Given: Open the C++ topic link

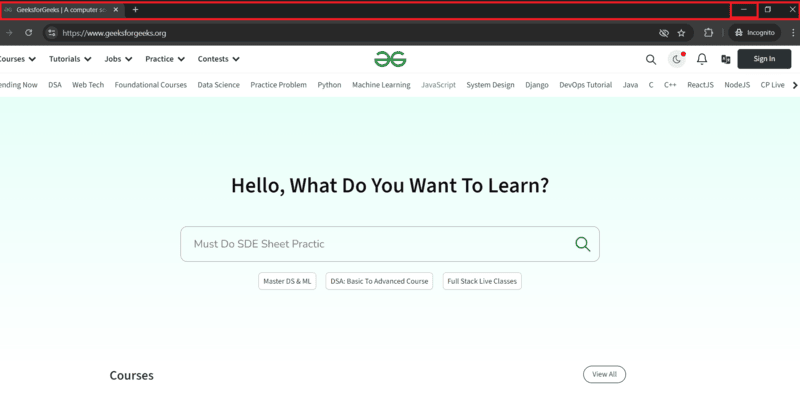Looking at the screenshot, I should pos(670,85).
